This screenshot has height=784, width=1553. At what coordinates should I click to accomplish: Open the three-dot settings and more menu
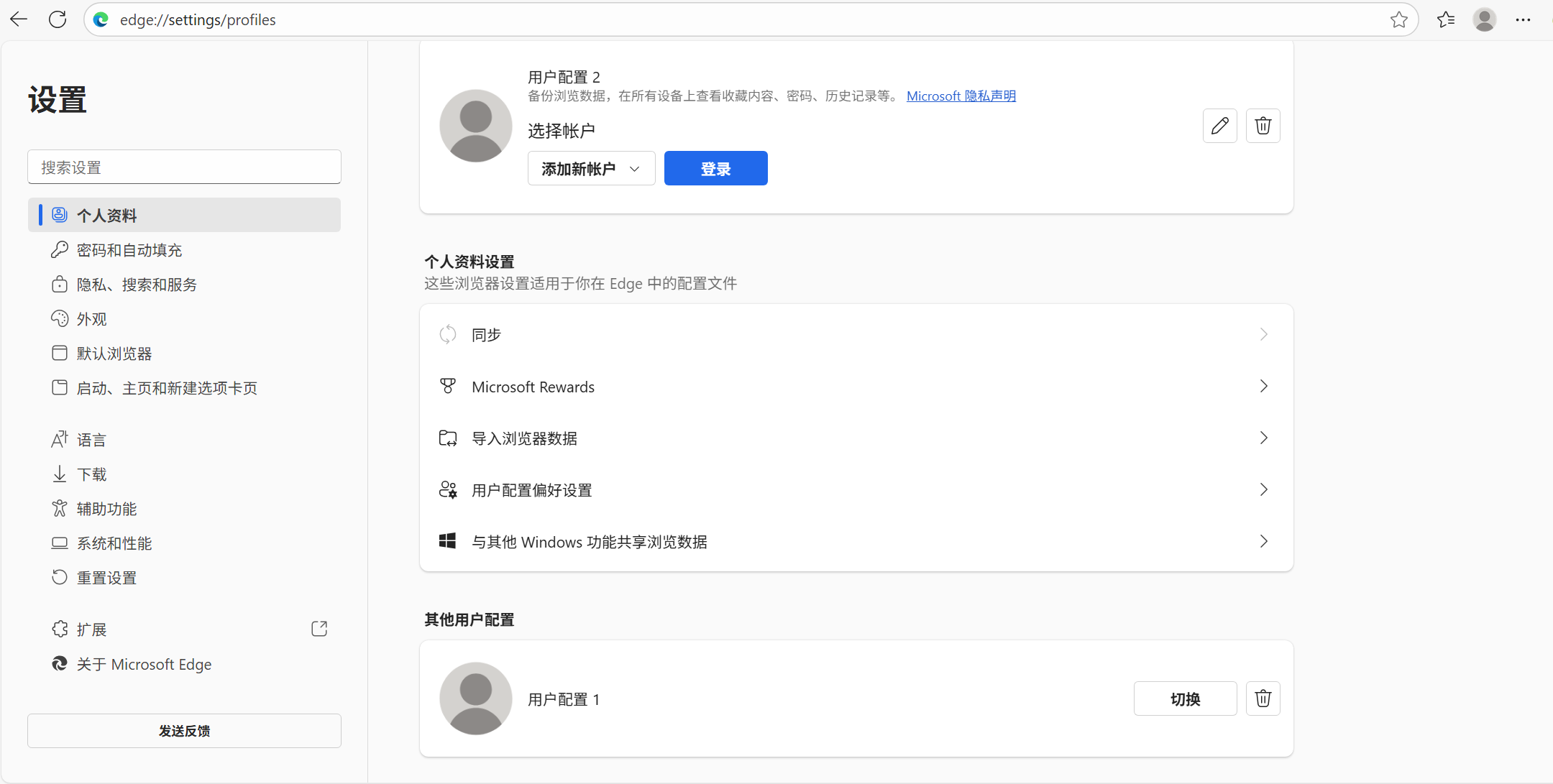click(x=1523, y=20)
